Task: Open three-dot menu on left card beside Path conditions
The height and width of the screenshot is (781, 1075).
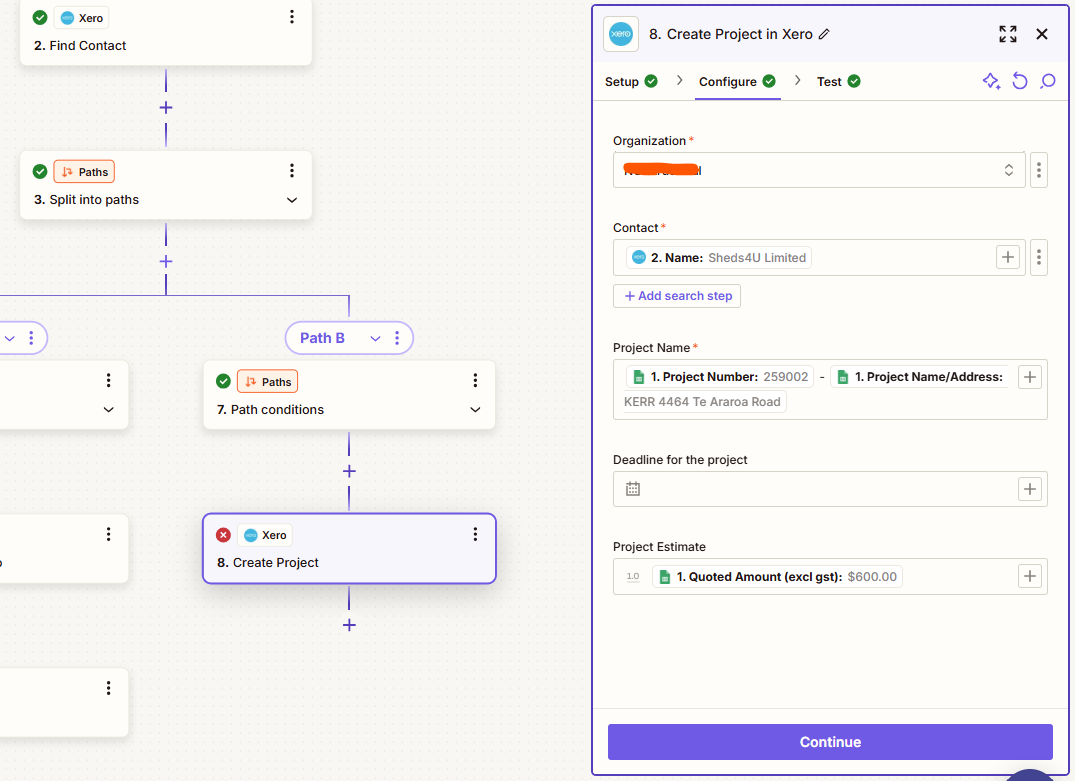Action: point(108,381)
